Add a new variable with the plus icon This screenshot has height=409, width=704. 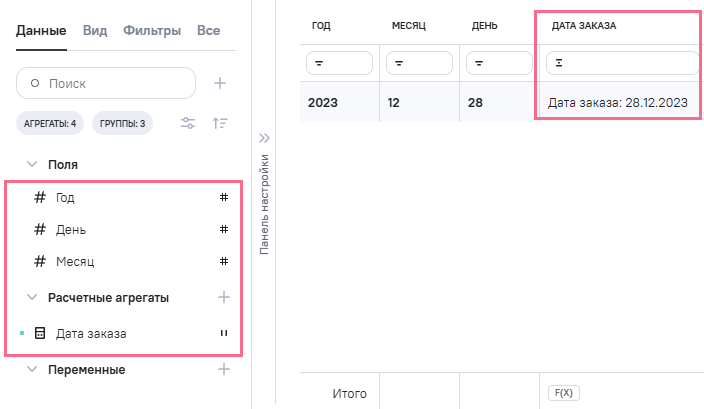[224, 369]
